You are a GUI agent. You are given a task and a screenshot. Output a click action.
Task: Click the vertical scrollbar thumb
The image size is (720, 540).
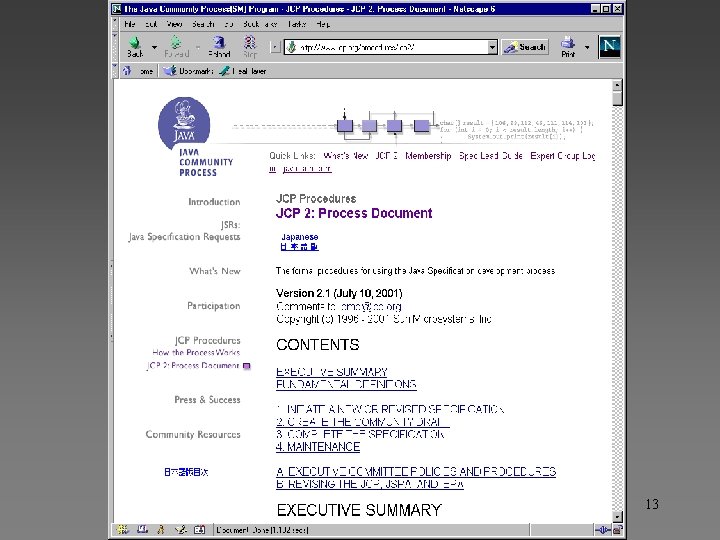pyautogui.click(x=617, y=98)
